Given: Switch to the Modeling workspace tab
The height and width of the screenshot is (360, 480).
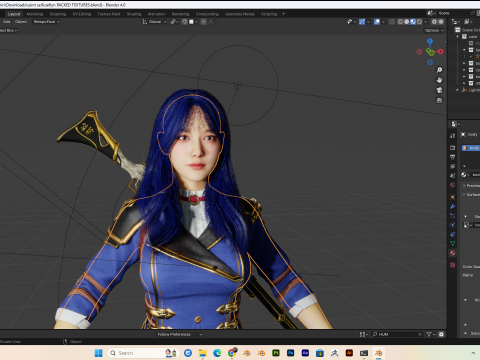Looking at the screenshot, I should coord(35,14).
